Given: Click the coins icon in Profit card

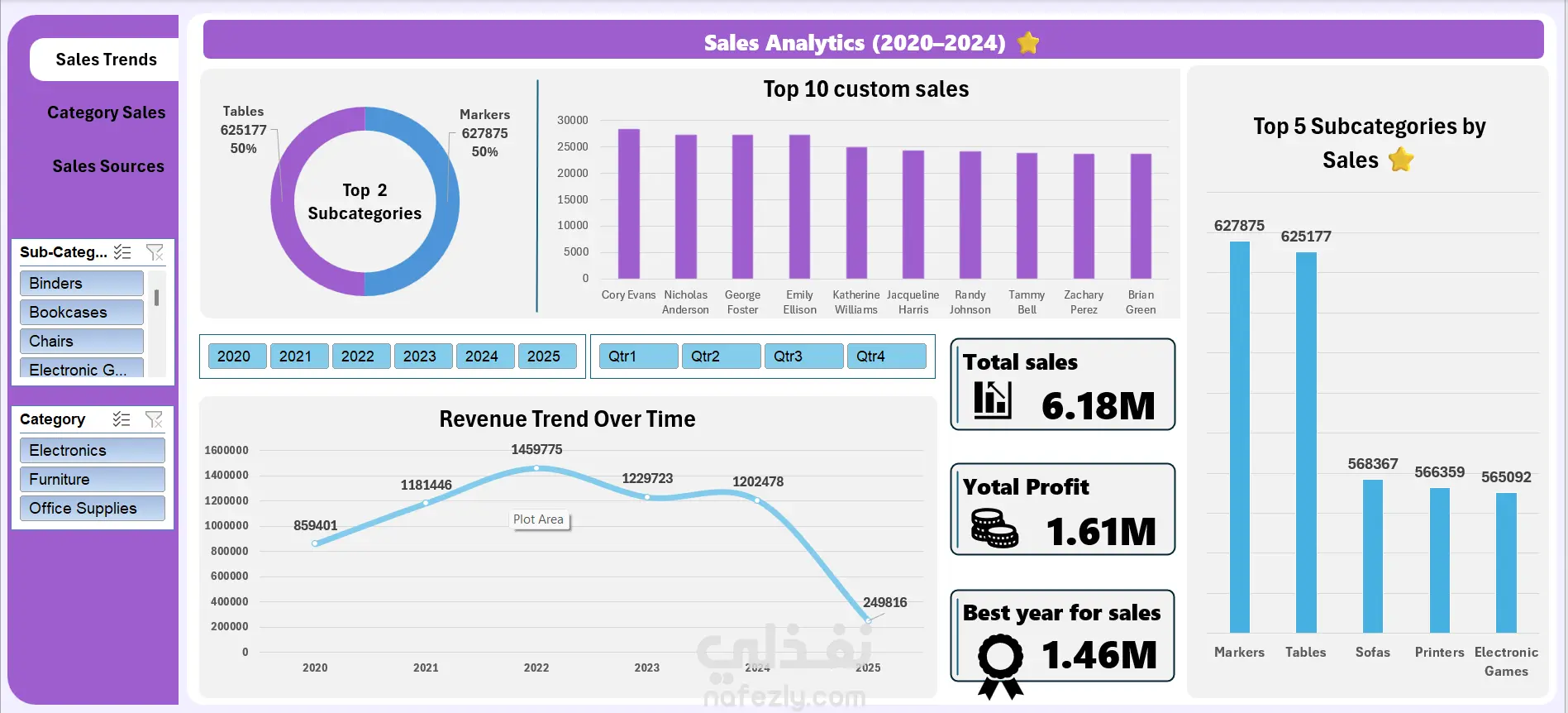Looking at the screenshot, I should click(x=994, y=528).
